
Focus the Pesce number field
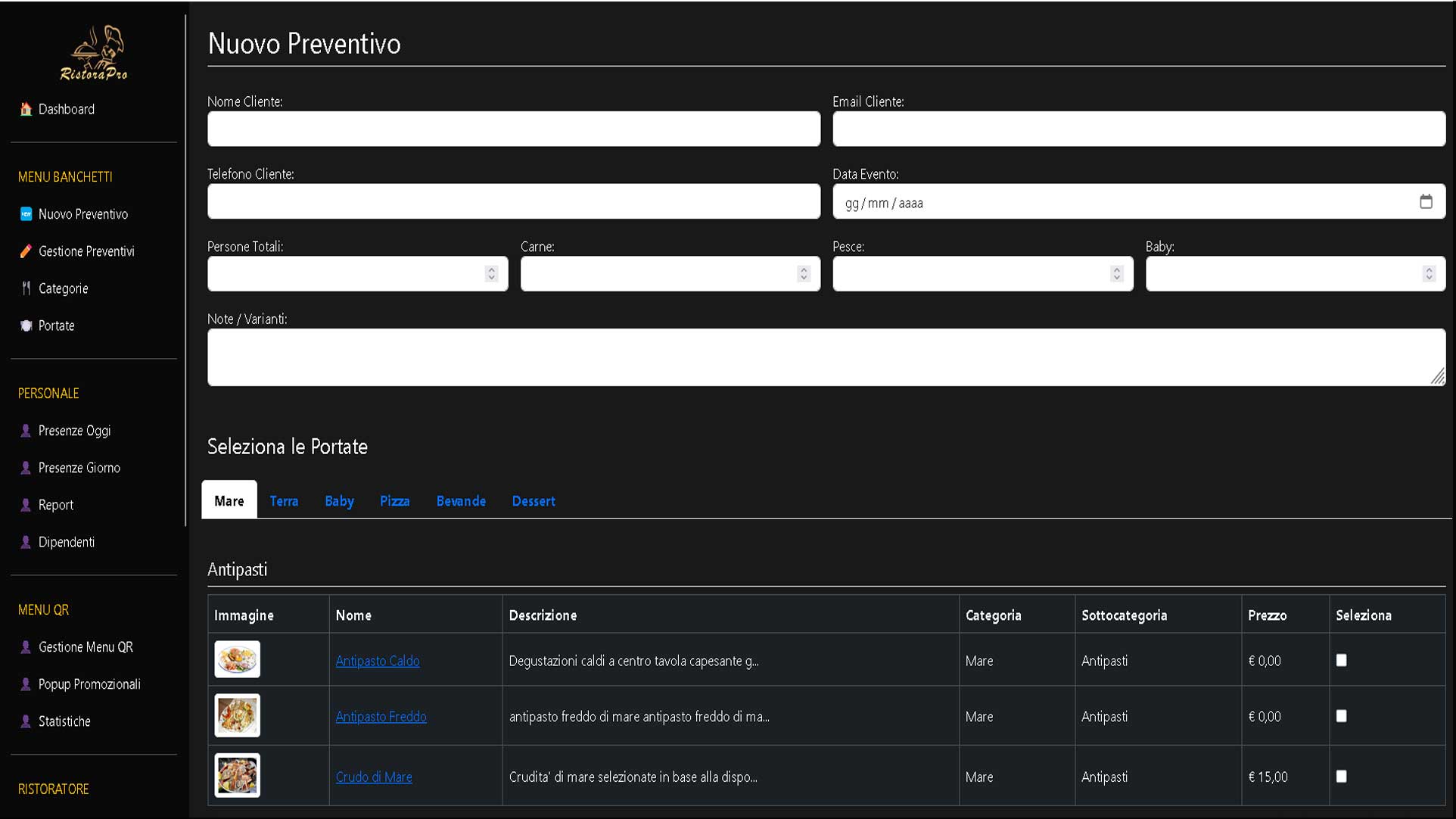(x=983, y=273)
